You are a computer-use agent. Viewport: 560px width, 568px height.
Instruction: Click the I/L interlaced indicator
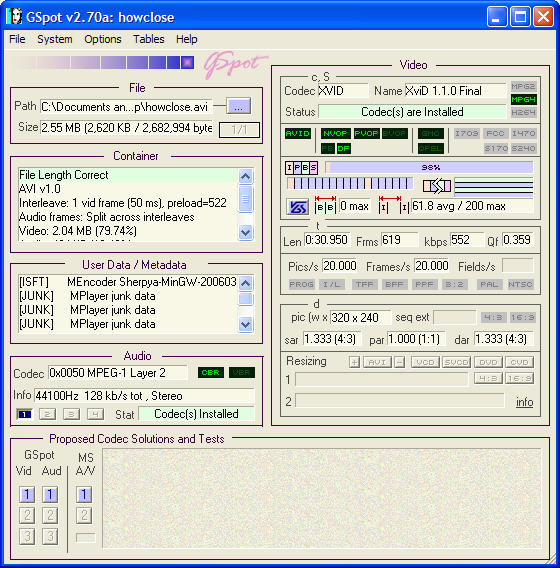[x=331, y=284]
